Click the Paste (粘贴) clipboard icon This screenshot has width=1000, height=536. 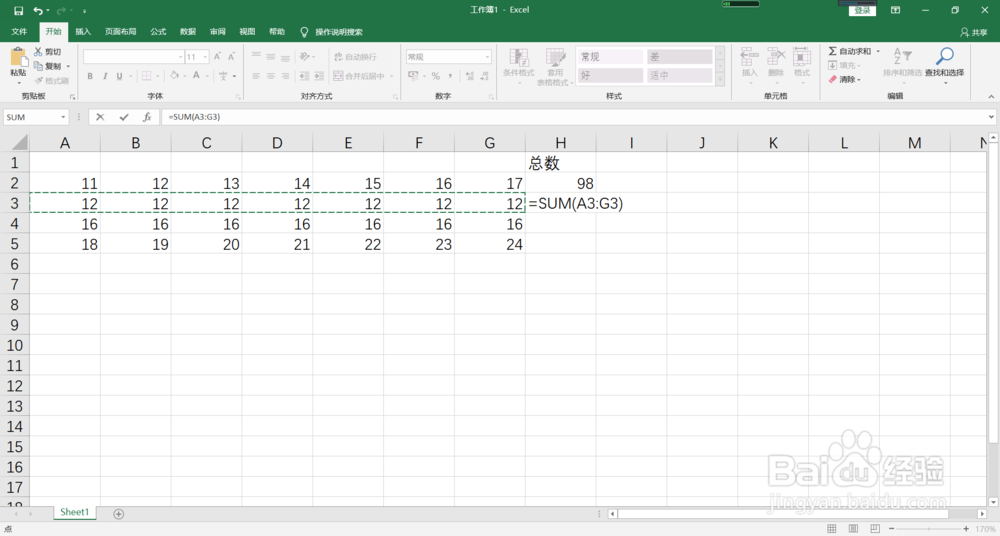tap(18, 58)
